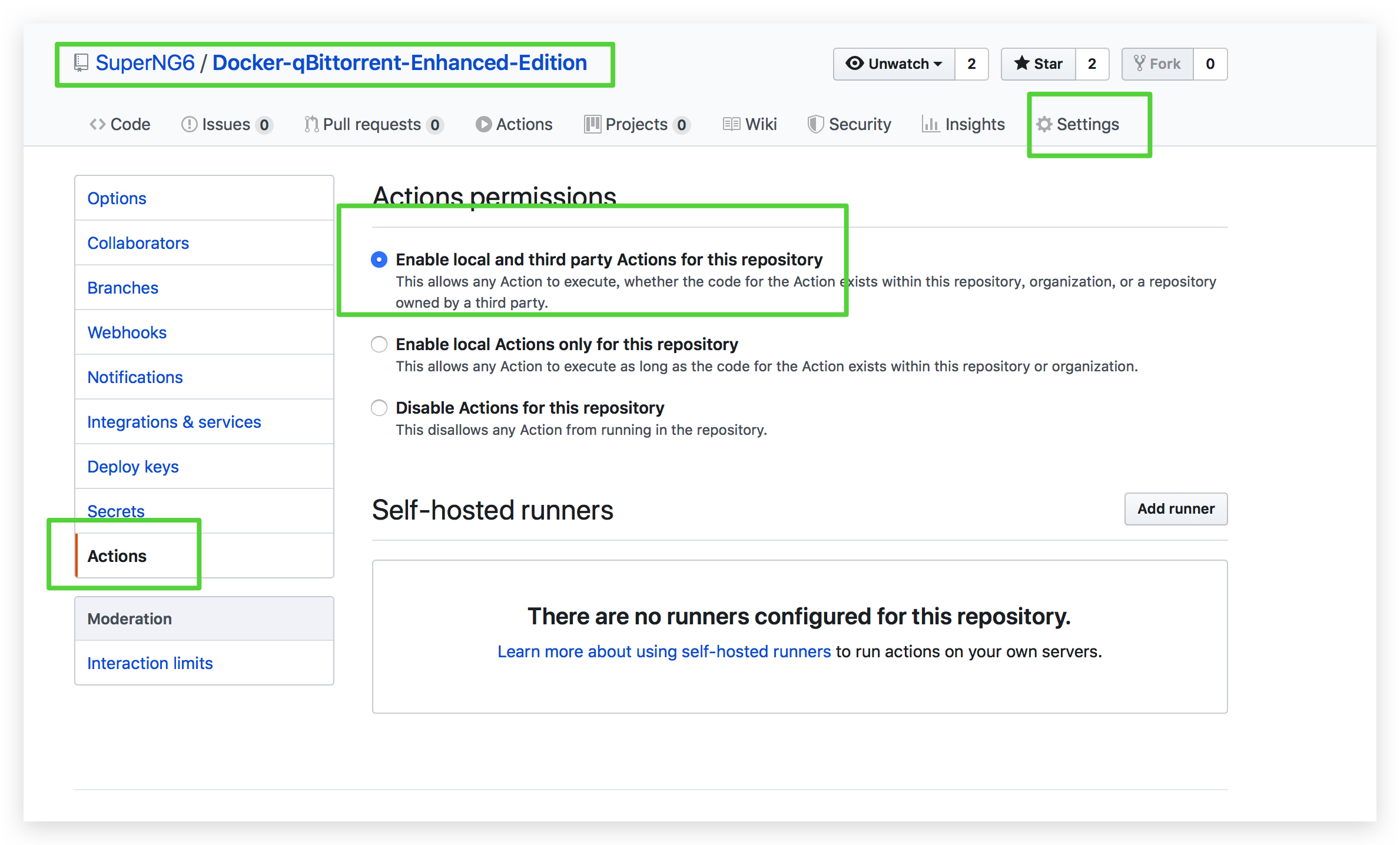Click the Security shield icon

(x=815, y=124)
